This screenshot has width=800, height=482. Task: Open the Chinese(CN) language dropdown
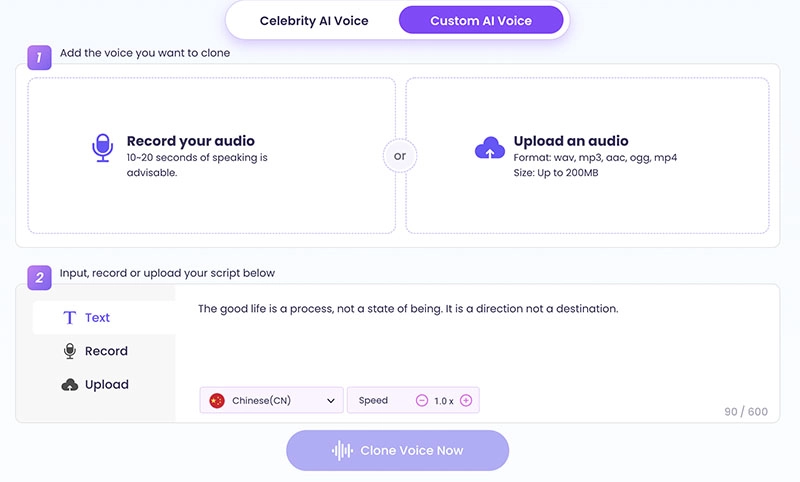(272, 401)
